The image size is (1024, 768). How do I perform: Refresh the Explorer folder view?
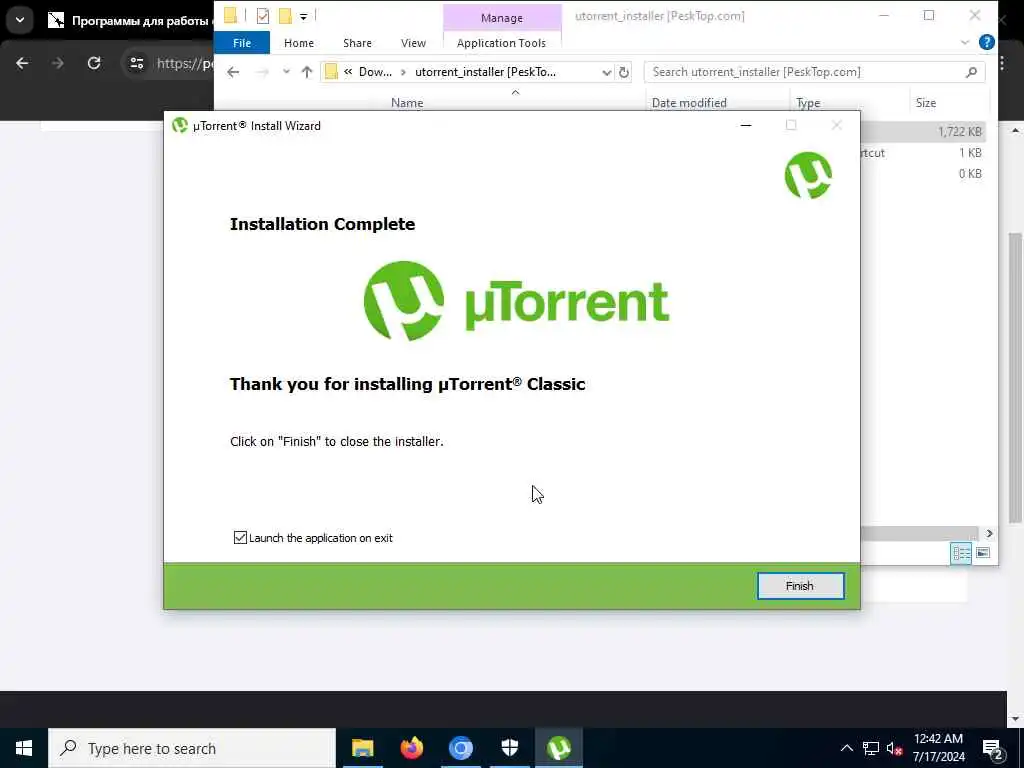point(624,72)
